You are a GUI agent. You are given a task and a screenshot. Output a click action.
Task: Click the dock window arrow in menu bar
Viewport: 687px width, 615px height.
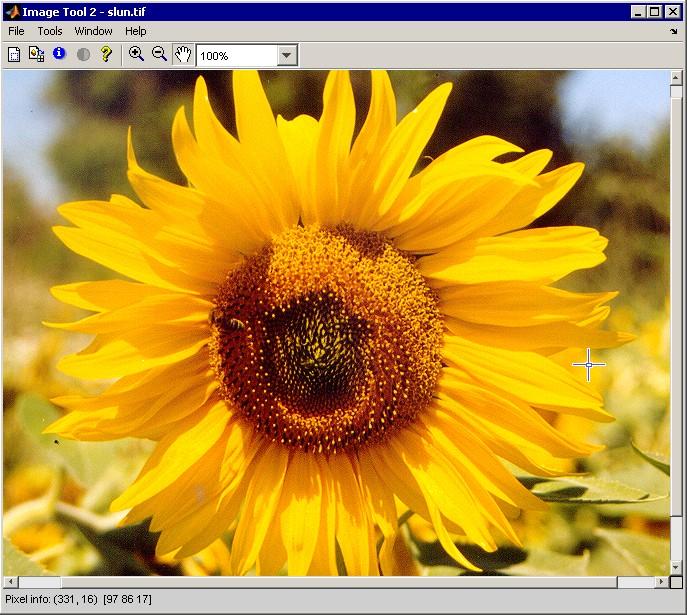pos(674,31)
